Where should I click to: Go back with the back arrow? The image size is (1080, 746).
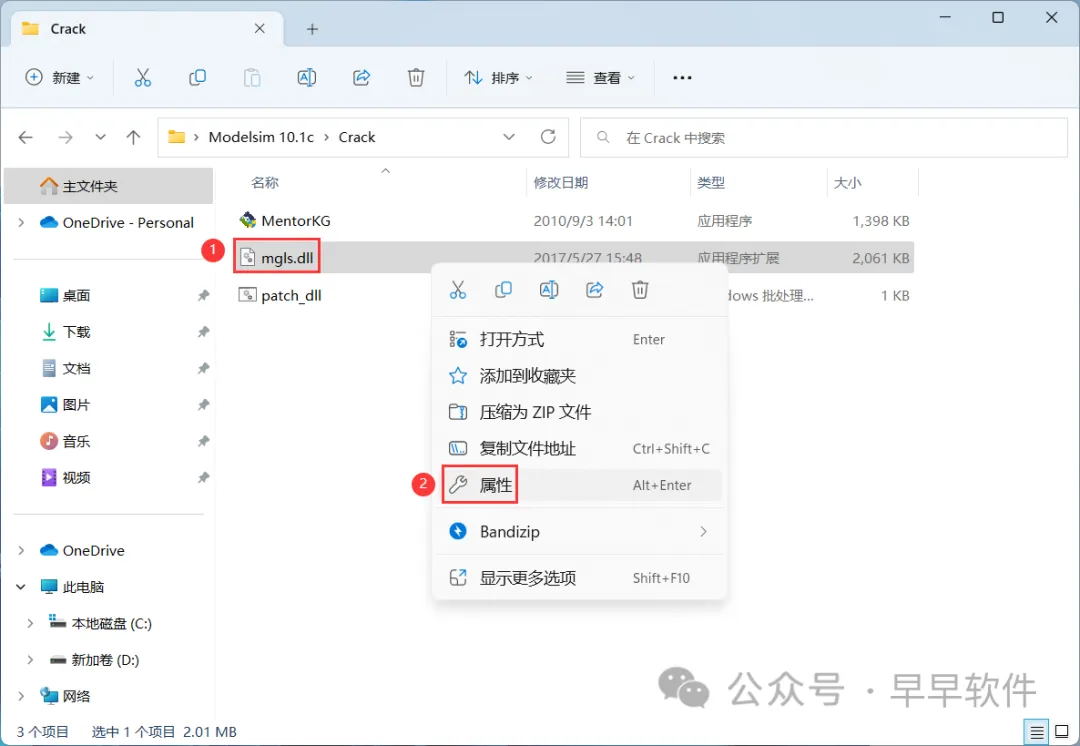26,137
